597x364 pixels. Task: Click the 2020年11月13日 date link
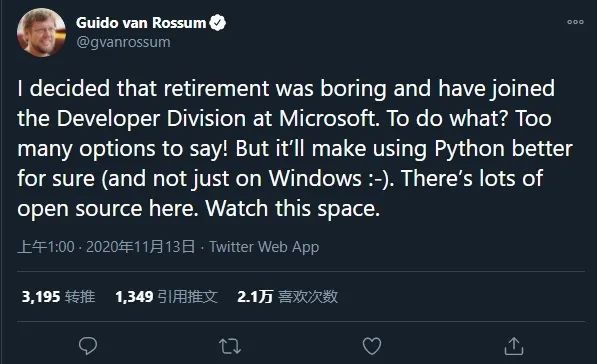point(140,247)
